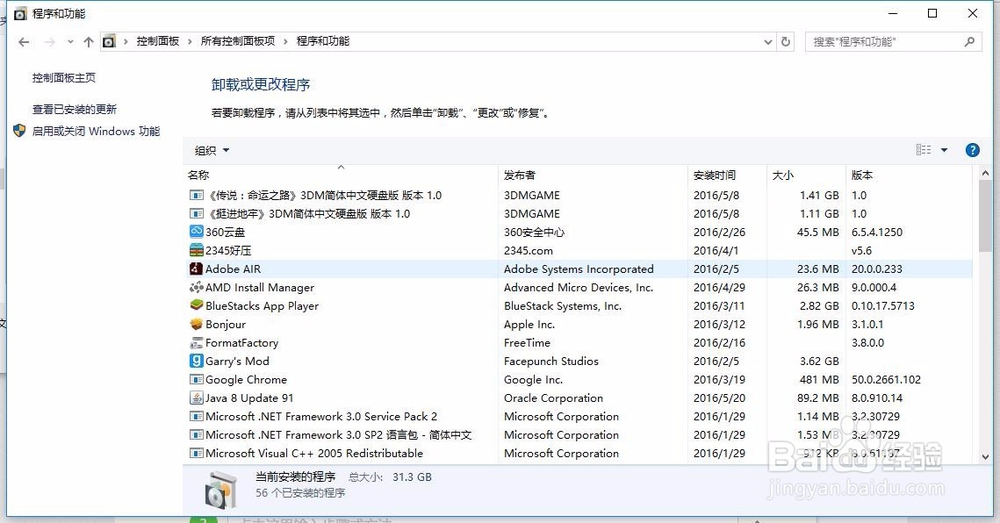Select the Adobe AIR program name

233,269
